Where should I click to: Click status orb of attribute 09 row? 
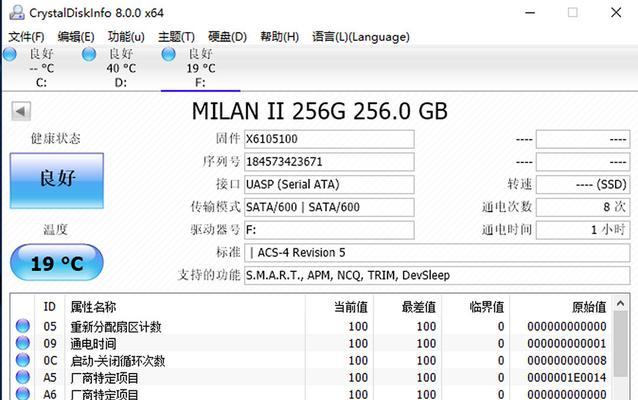pos(23,343)
